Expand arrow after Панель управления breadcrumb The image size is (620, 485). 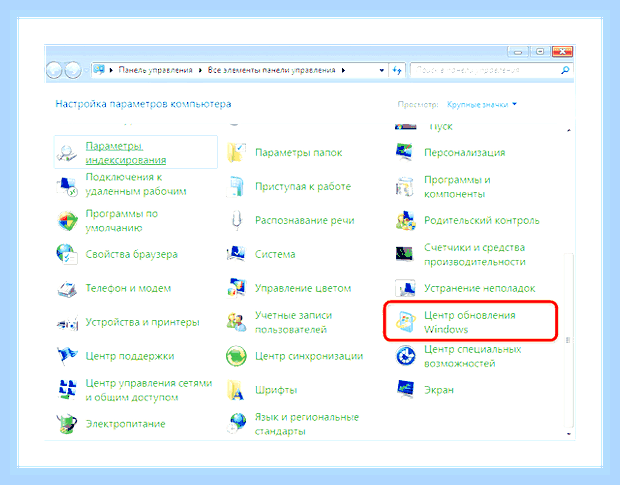200,70
